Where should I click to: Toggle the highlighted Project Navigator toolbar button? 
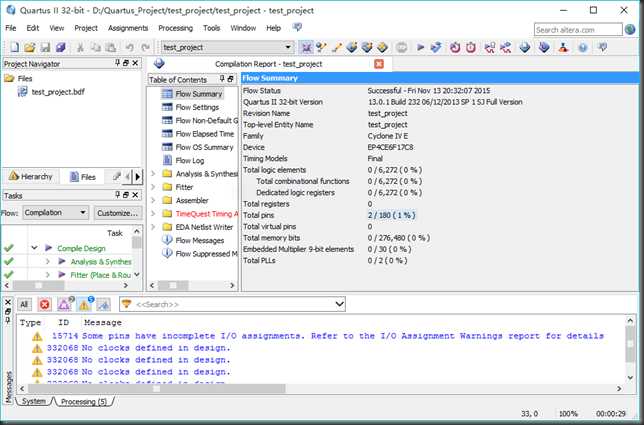pos(306,47)
